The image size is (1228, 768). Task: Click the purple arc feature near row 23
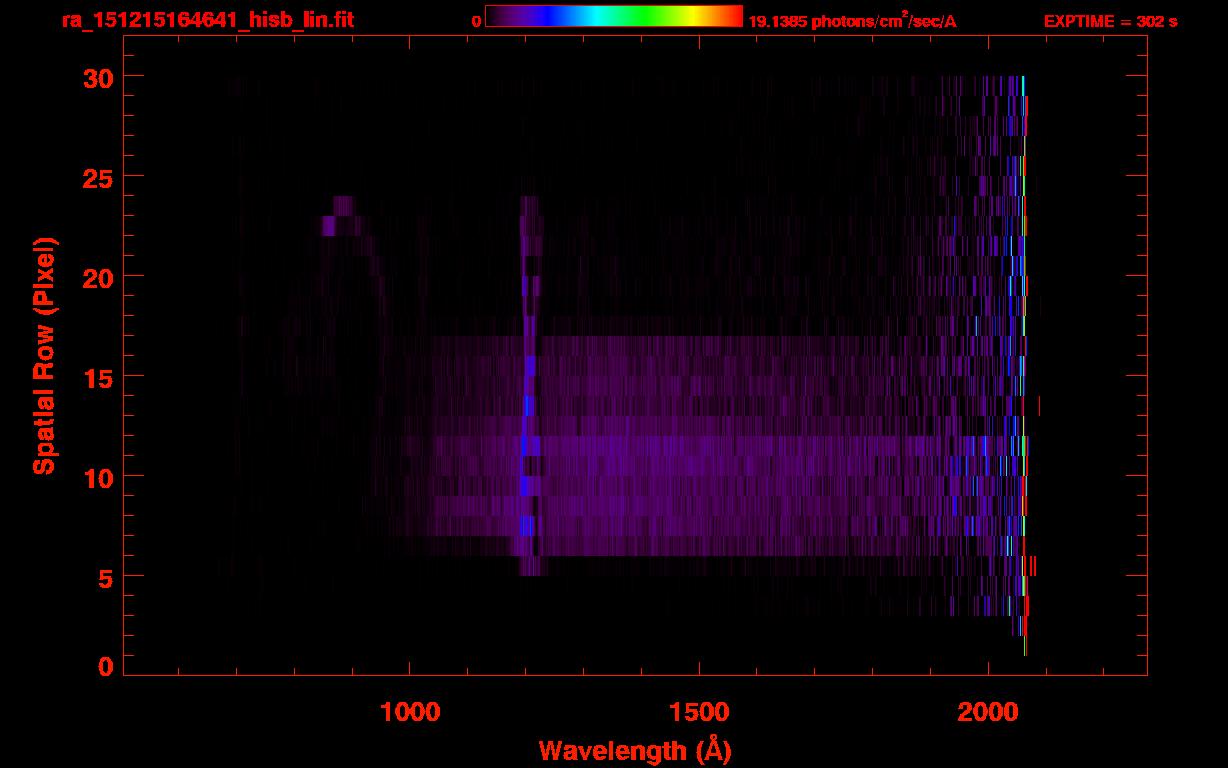342,216
